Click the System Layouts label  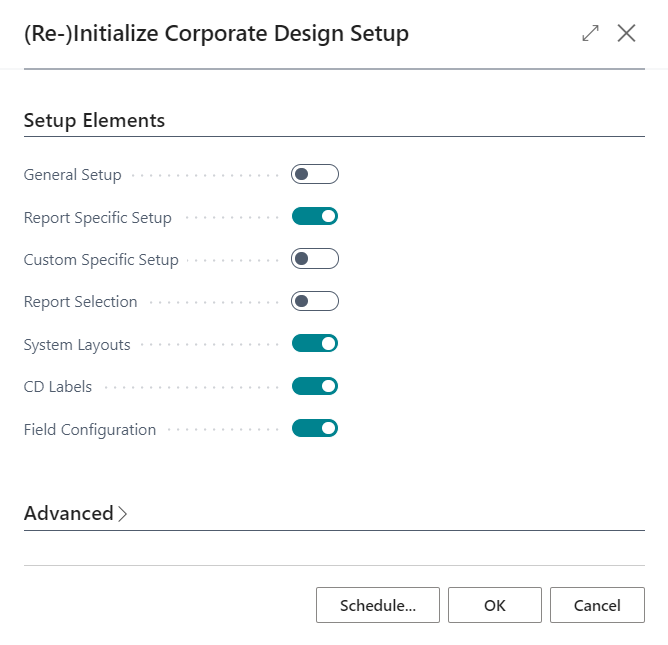coord(77,344)
